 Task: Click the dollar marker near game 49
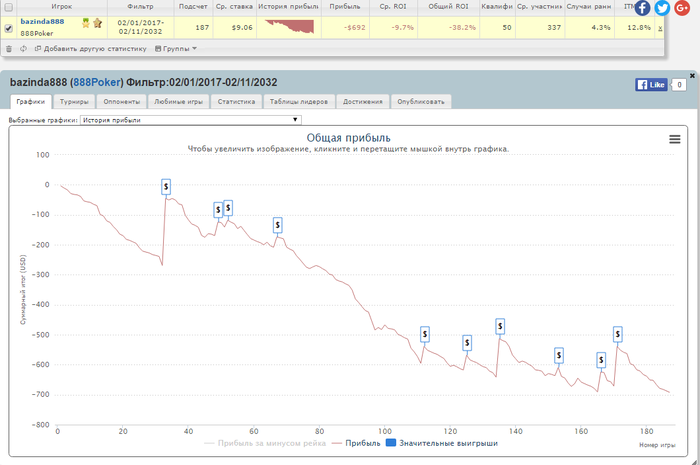tap(218, 209)
